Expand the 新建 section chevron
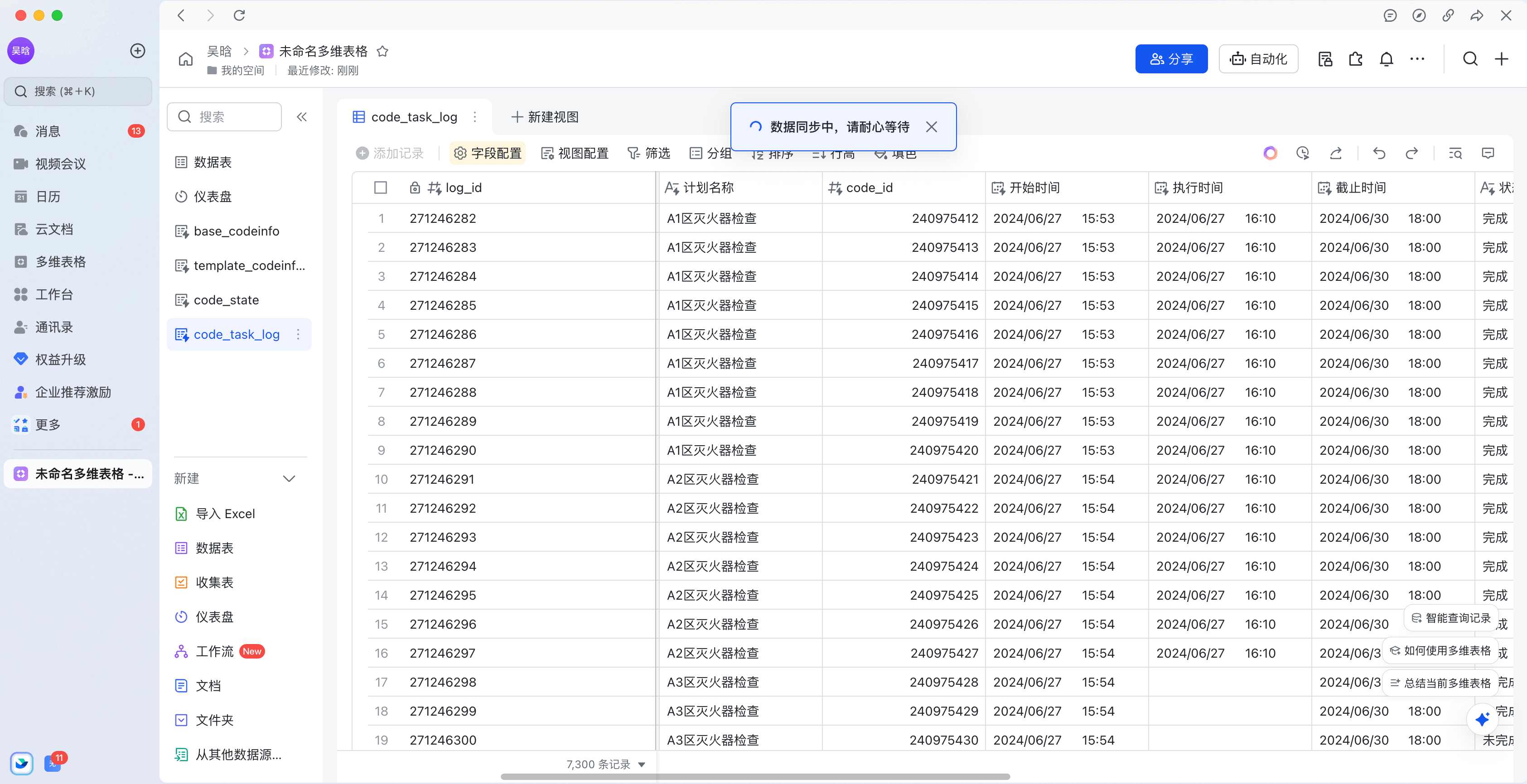1527x784 pixels. coord(289,479)
